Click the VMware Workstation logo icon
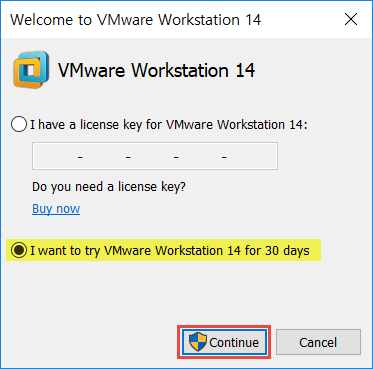The image size is (373, 369). pos(31,70)
